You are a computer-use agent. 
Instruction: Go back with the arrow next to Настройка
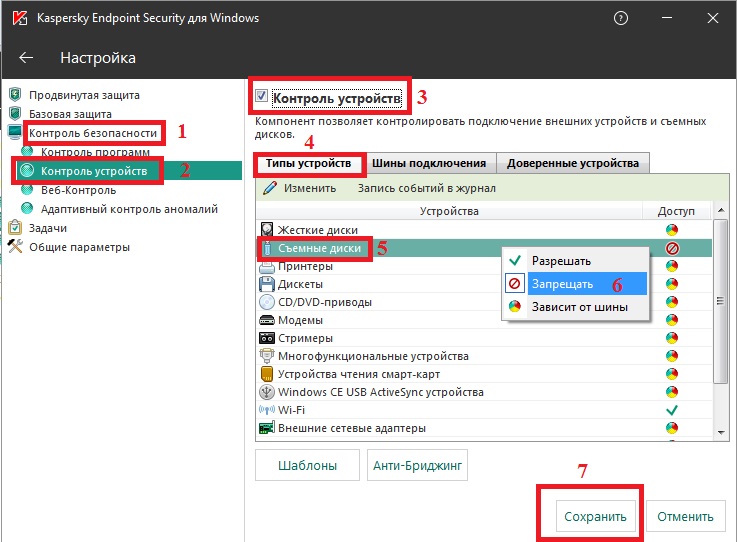[26, 58]
